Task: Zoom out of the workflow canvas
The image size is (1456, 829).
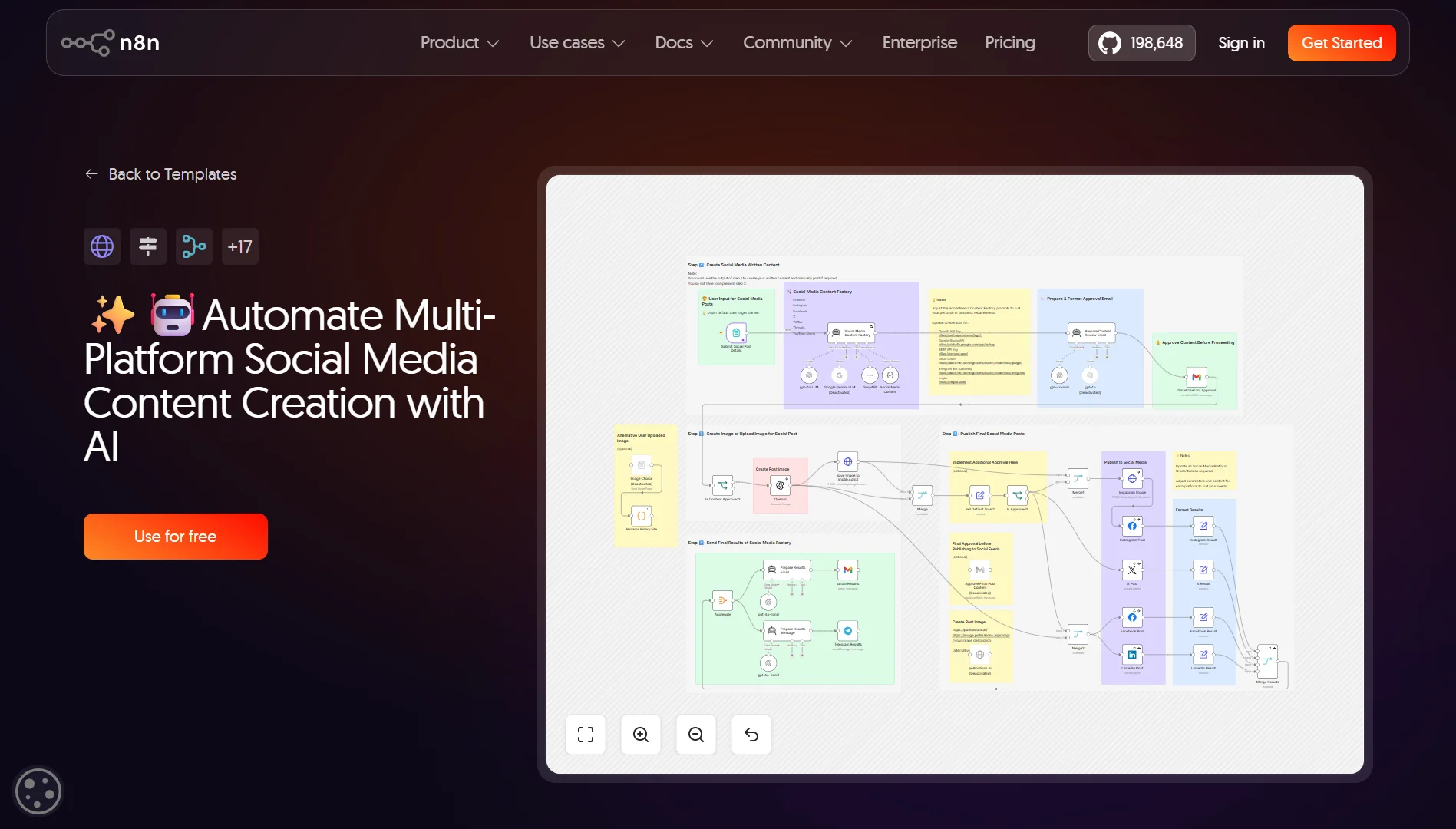Action: 696,735
